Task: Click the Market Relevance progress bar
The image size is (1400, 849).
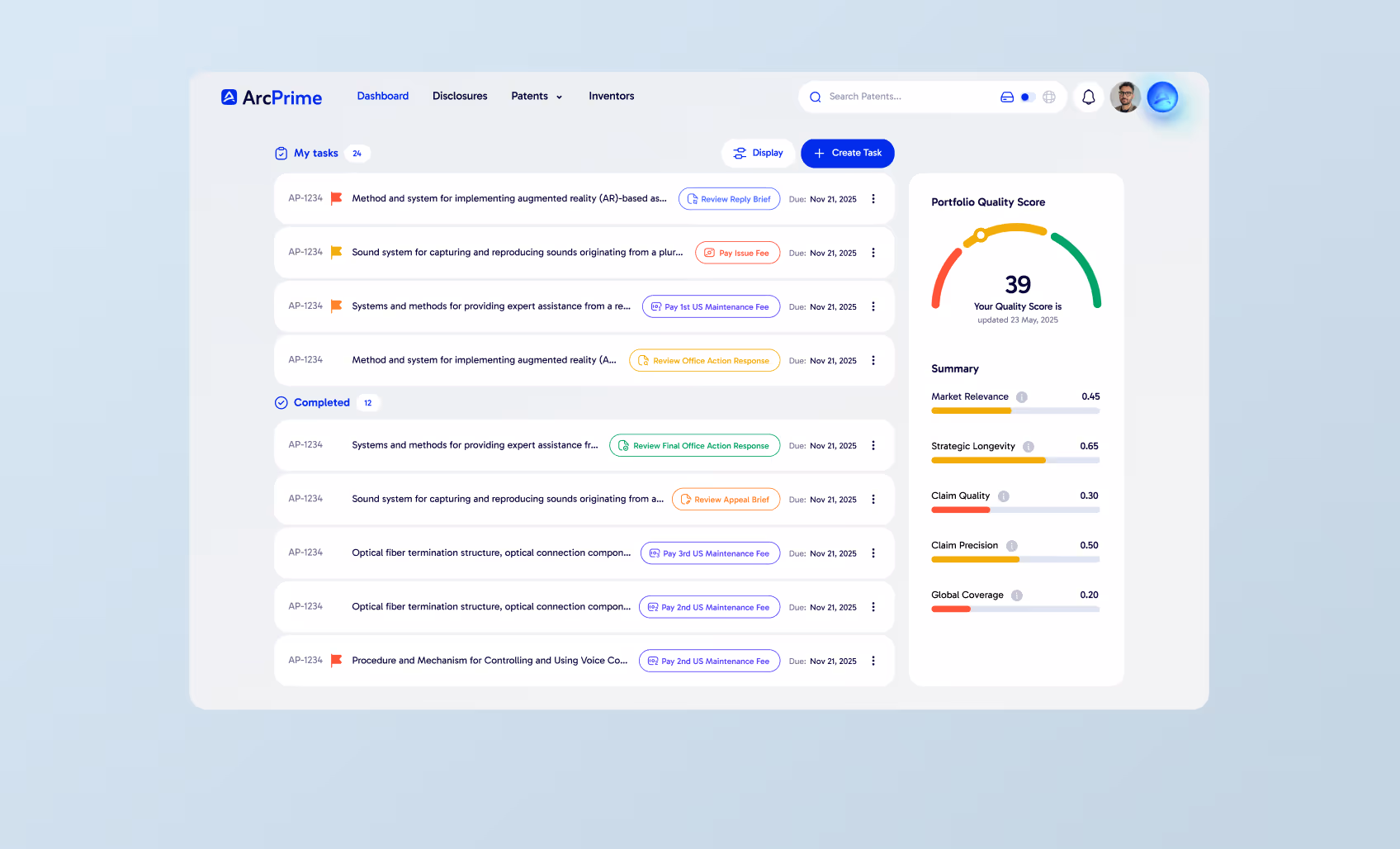Action: [1015, 410]
